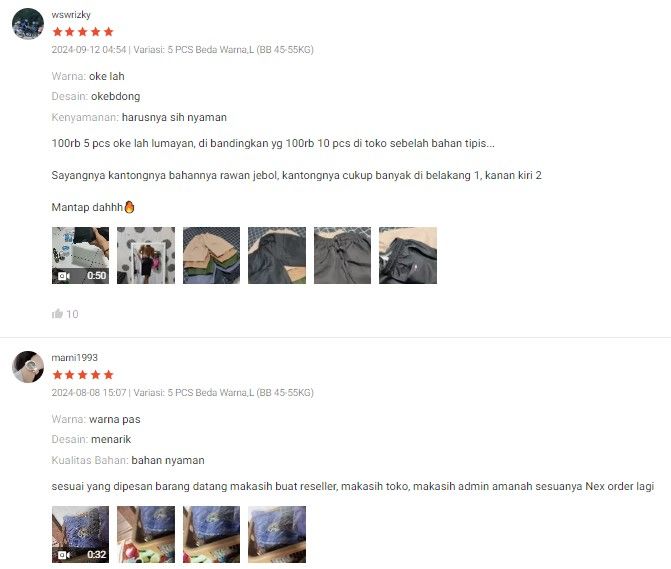Click the camera icon on the 0:50 video
This screenshot has width=671, height=569.
pos(64,276)
